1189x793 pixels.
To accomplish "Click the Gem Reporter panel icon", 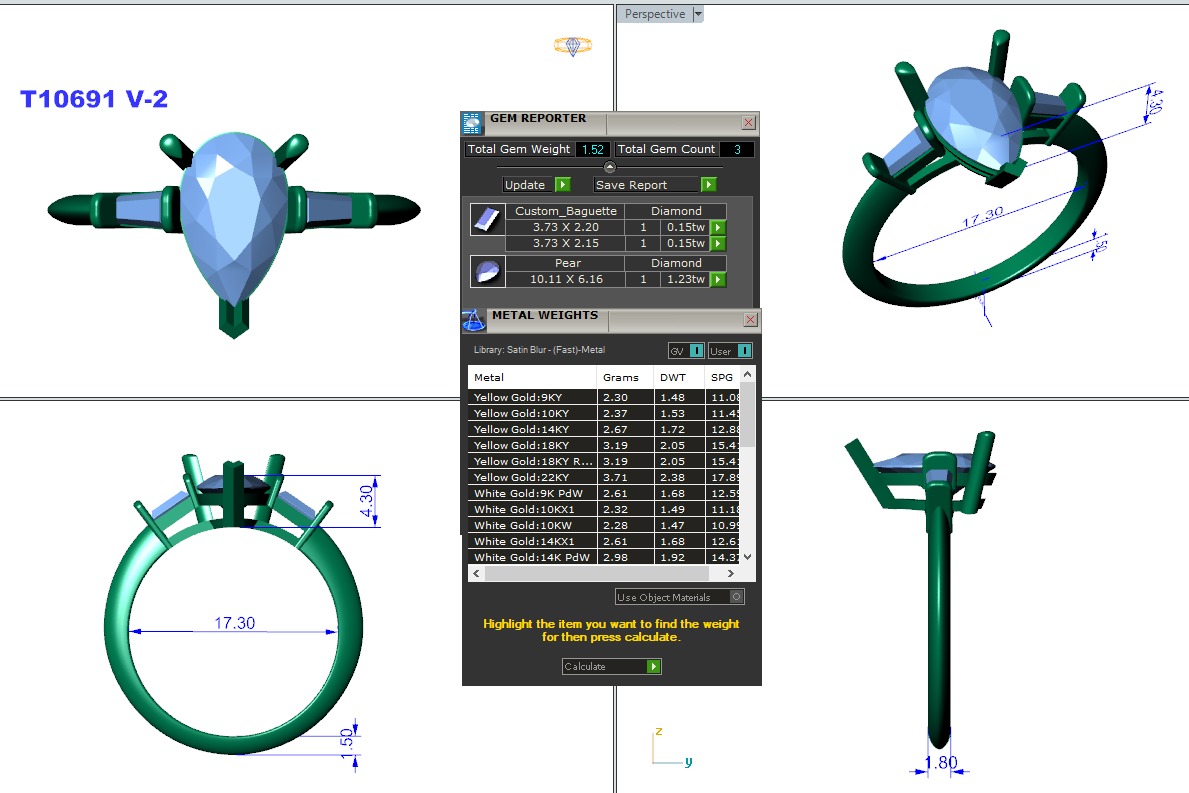I will tap(472, 123).
